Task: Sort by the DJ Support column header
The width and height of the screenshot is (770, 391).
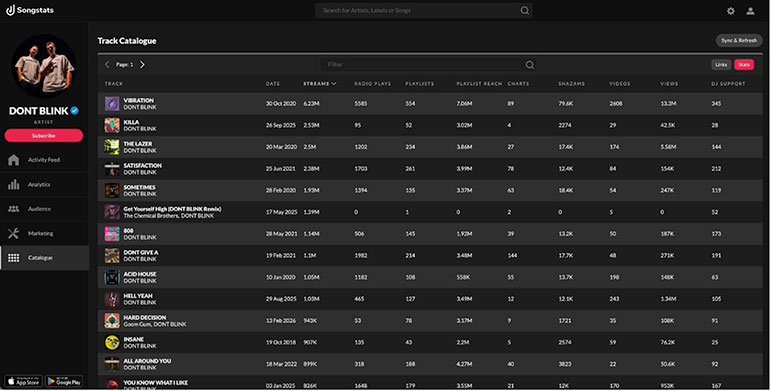Action: coord(728,84)
